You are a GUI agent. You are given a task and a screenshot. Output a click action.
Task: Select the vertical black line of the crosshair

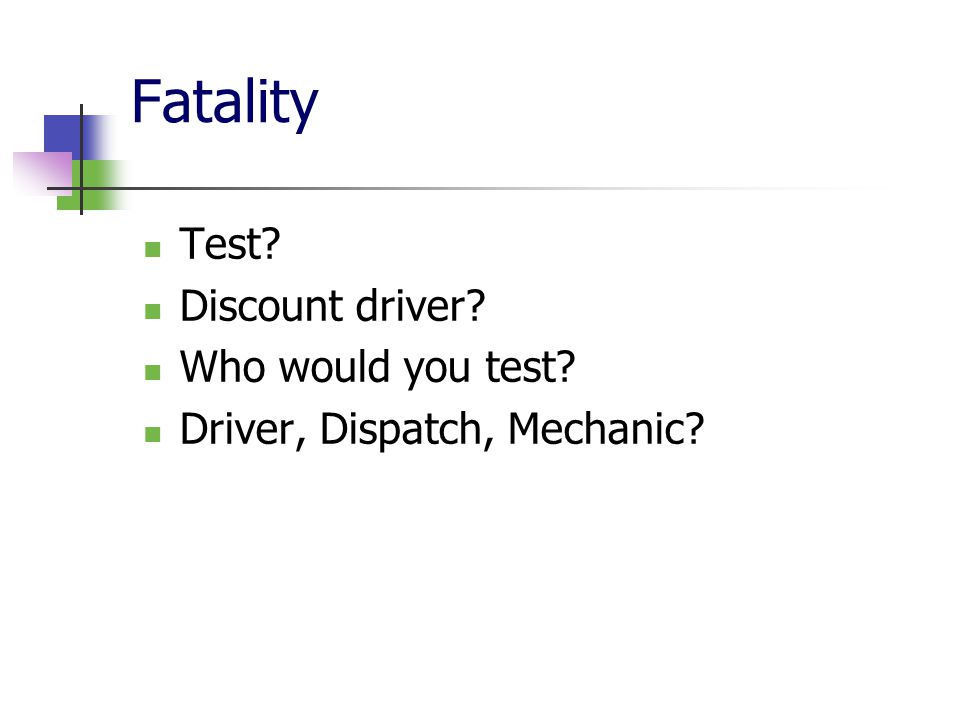81,159
